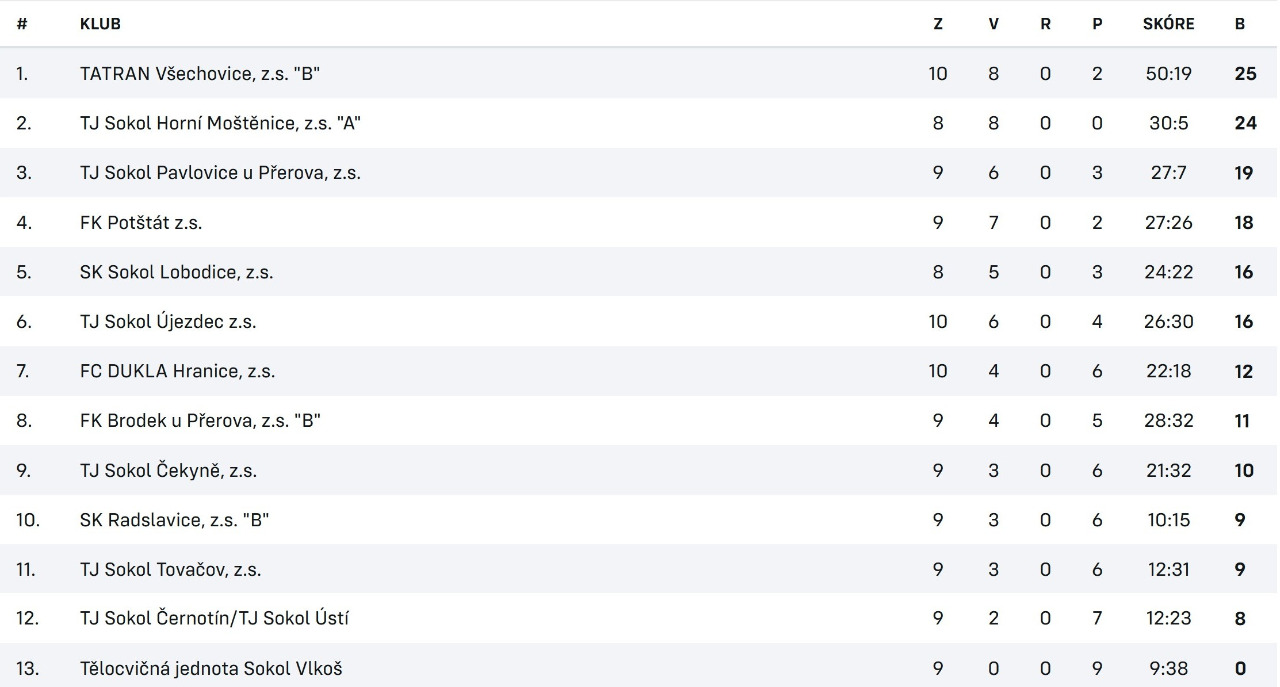
Task: Click TJ Sokol Újezdec z.s. club name
Action: [x=168, y=321]
